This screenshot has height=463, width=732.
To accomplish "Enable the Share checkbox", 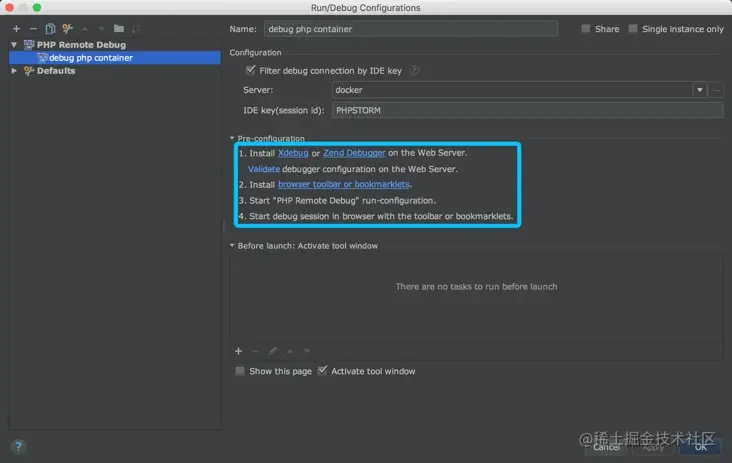I will [585, 29].
